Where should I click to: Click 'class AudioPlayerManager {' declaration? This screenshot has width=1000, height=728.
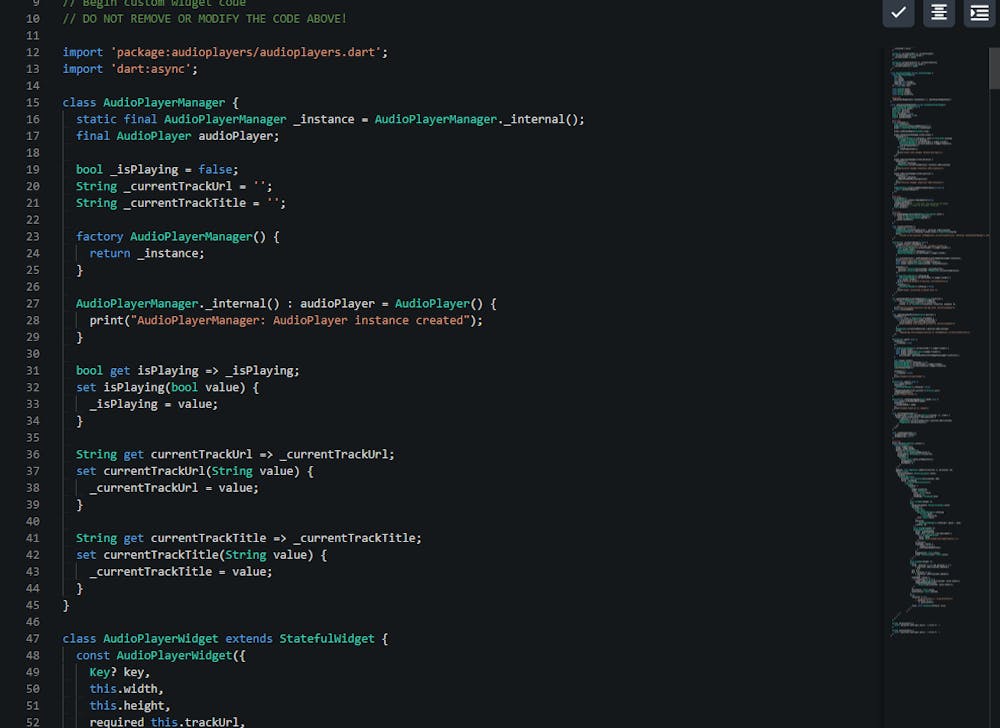(151, 103)
